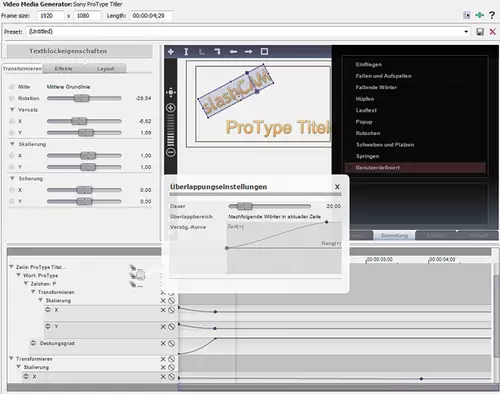This screenshot has width=500, height=394.
Task: Click the Length field showing 00:00:04;29
Action: tap(151, 16)
